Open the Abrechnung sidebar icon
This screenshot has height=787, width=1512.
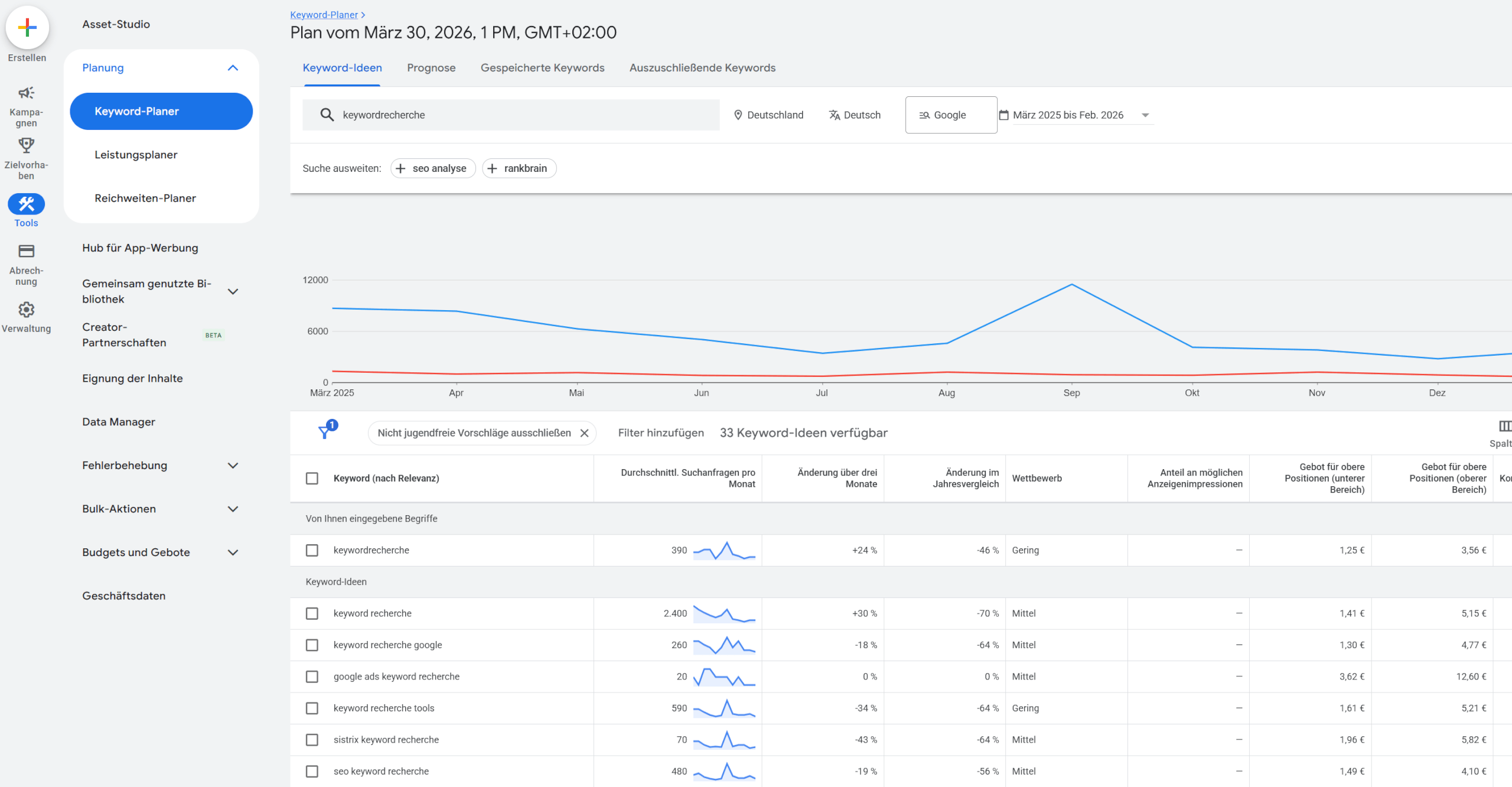click(26, 251)
